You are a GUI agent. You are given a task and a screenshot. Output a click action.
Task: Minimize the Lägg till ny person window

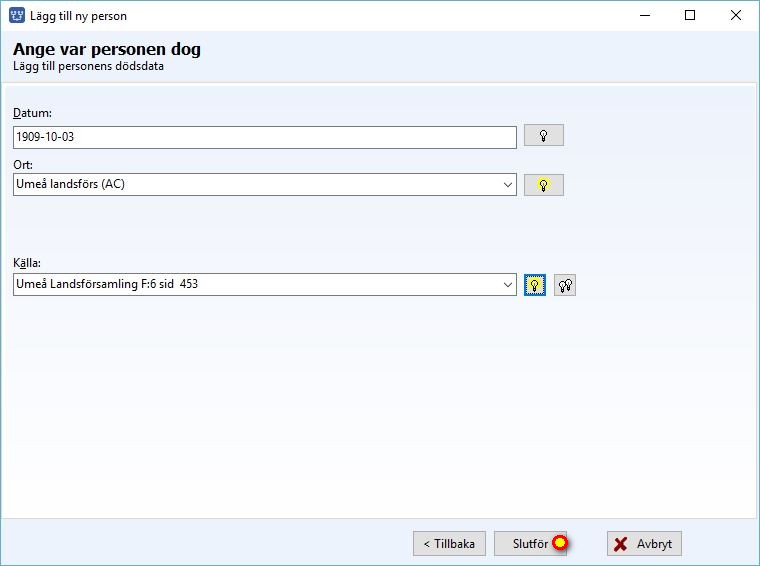click(645, 16)
